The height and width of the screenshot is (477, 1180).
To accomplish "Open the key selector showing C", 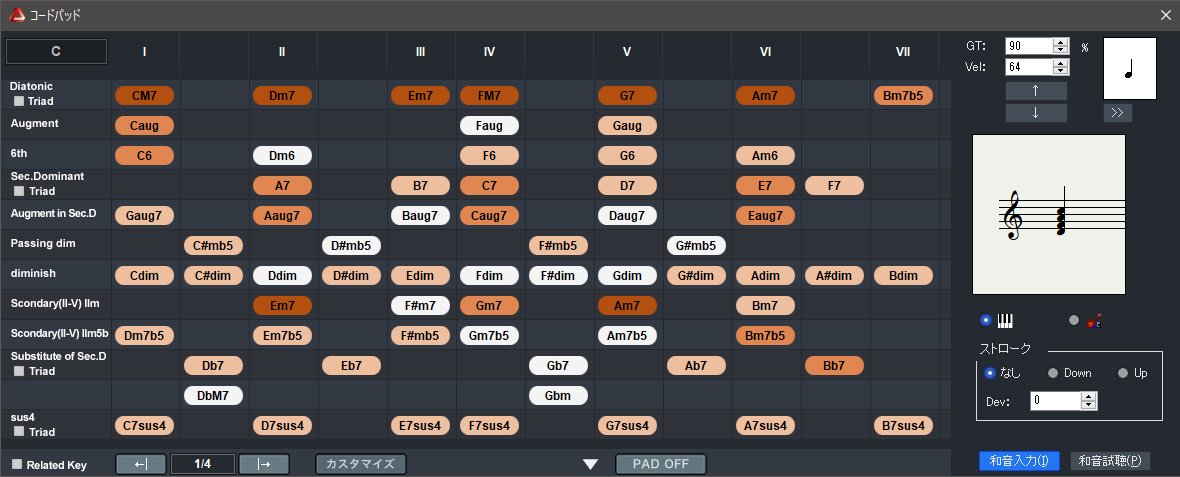I will pyautogui.click(x=56, y=51).
